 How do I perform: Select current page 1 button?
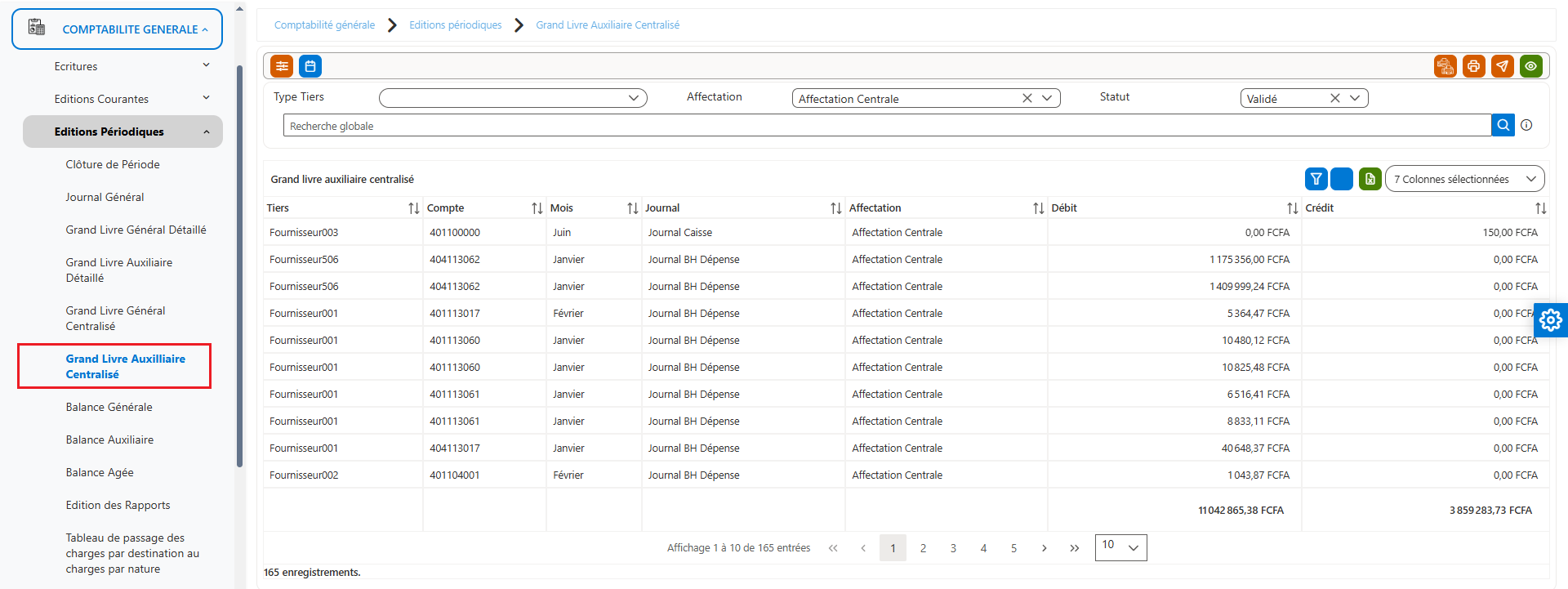pyautogui.click(x=893, y=548)
